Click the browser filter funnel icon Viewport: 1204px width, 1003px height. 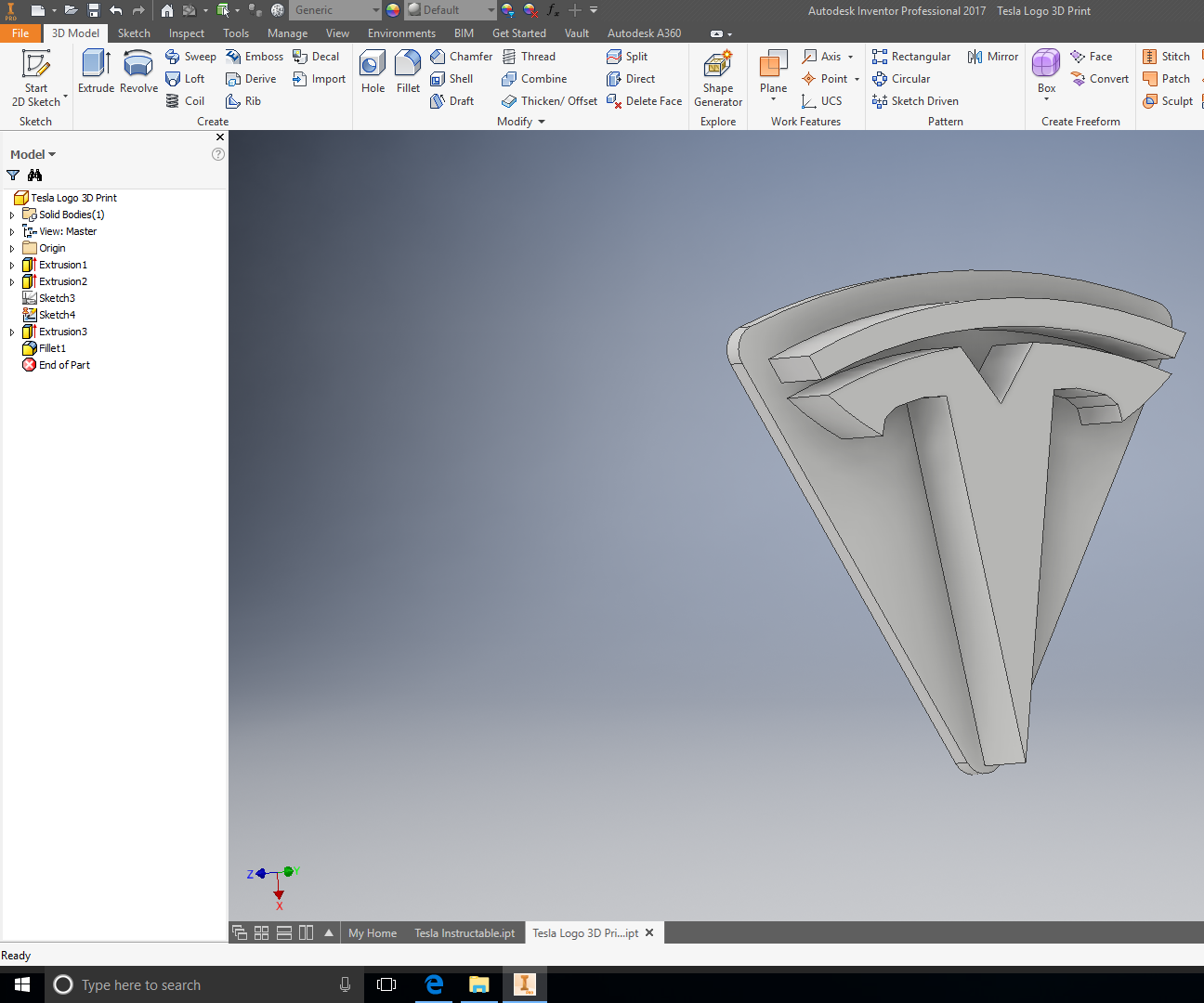coord(13,176)
